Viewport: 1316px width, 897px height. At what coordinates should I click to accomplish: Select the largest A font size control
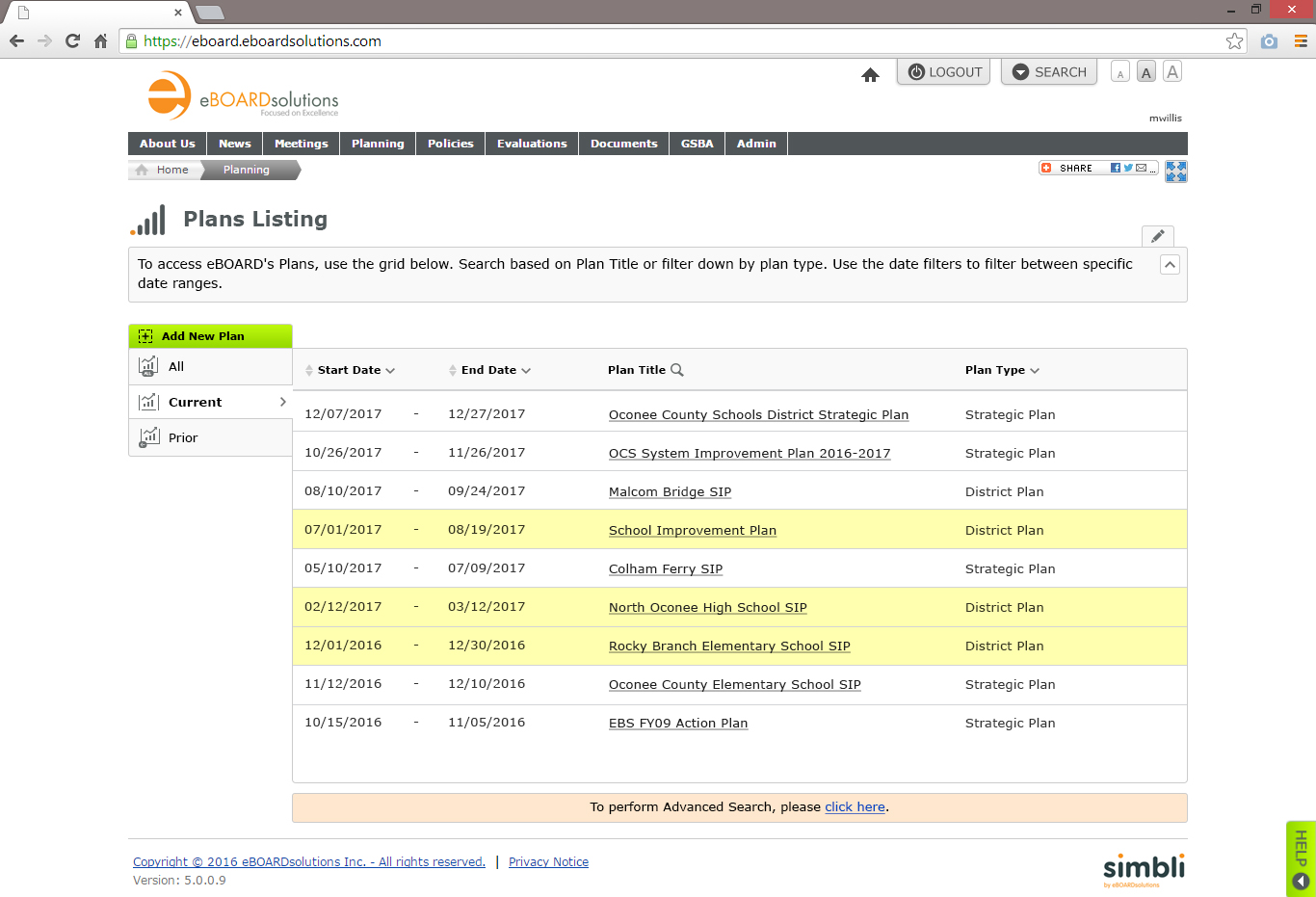coord(1172,71)
